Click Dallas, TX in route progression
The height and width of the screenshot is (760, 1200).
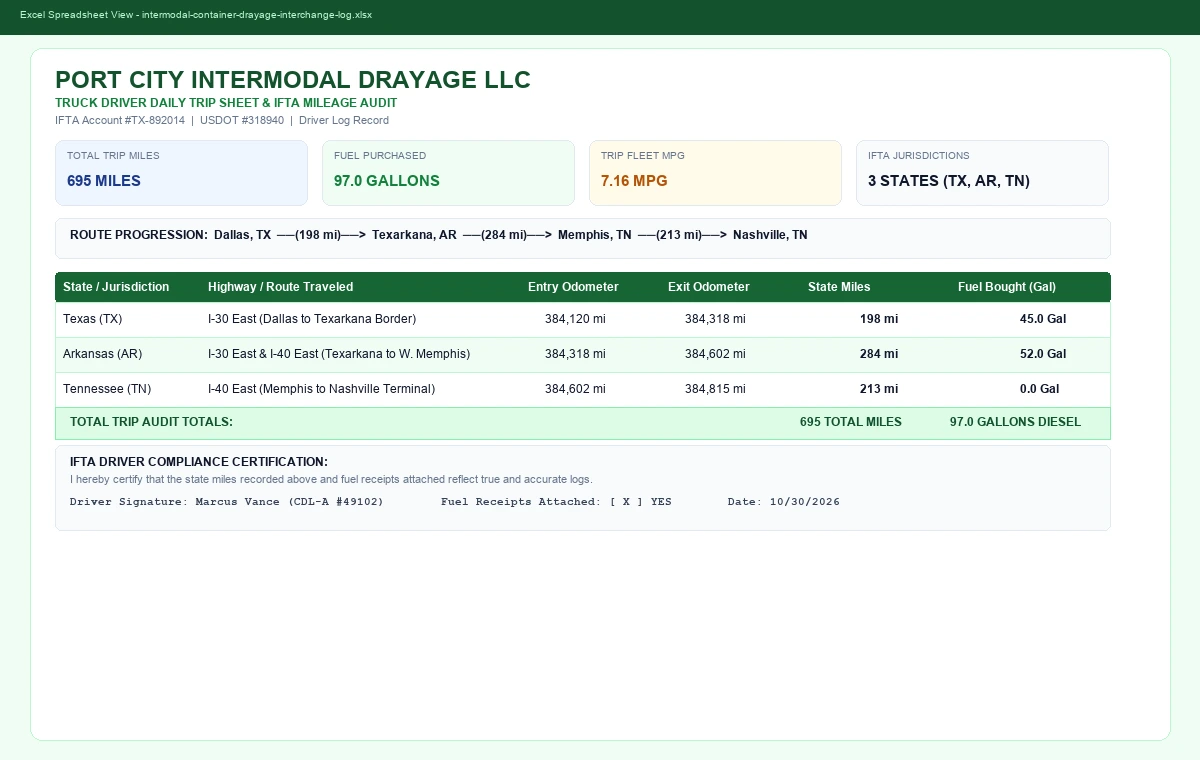click(242, 235)
